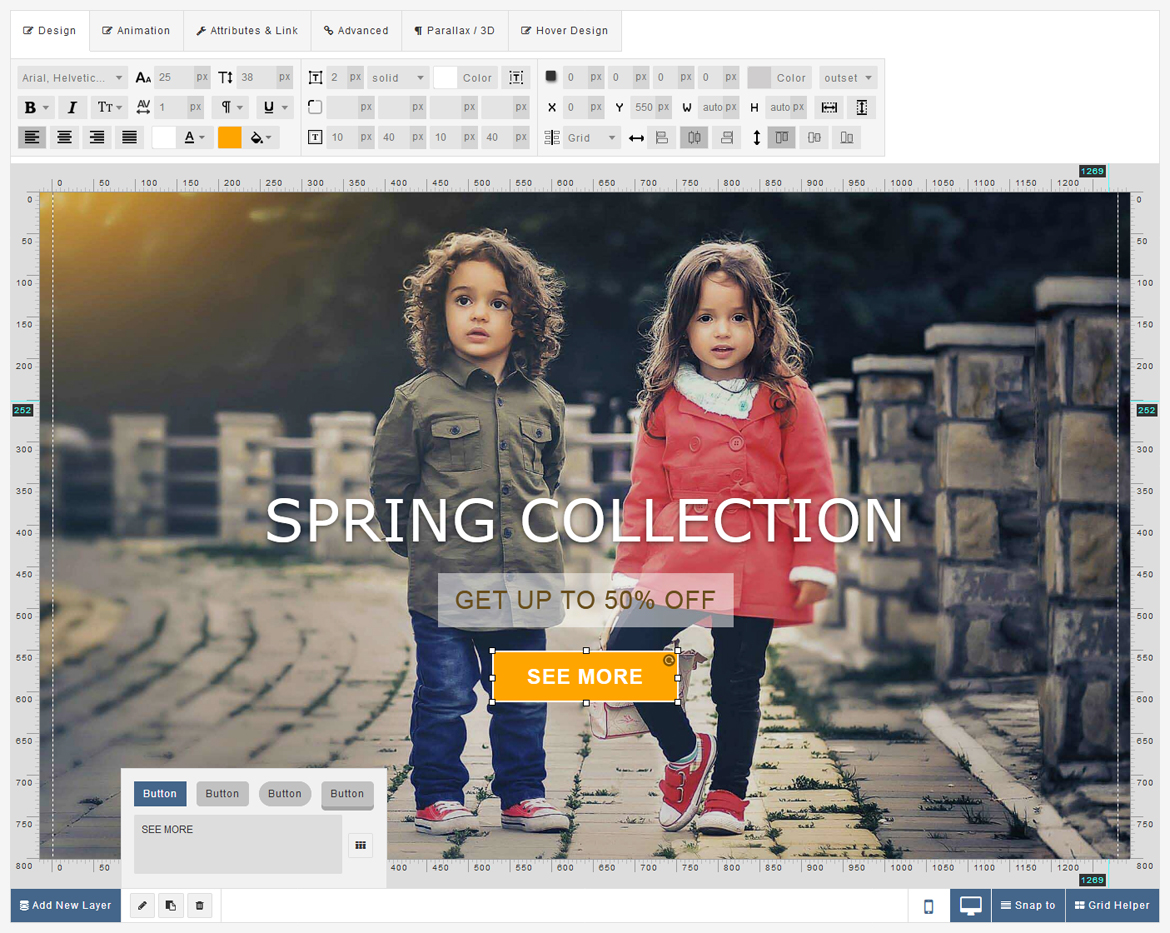Open the Hover Design tab

point(564,31)
